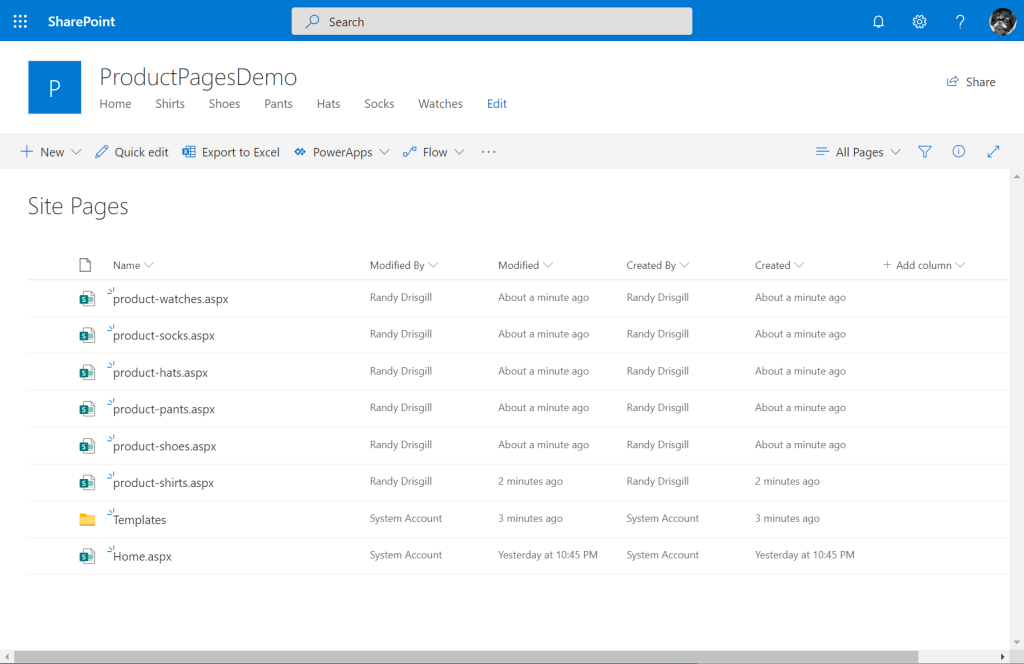Go to the Watches navigation tab

click(440, 104)
